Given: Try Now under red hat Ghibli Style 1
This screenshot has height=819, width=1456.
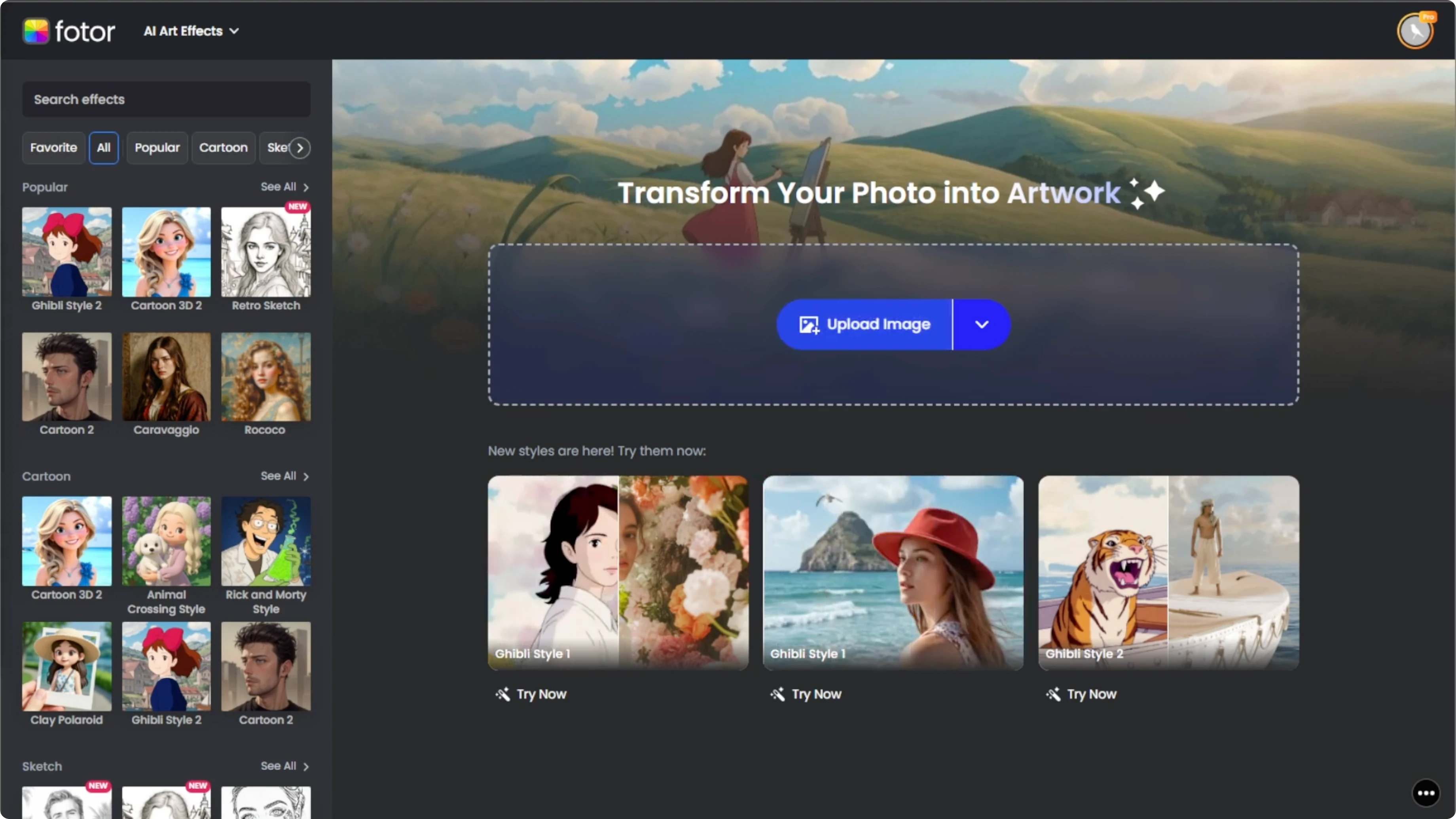Looking at the screenshot, I should pyautogui.click(x=806, y=694).
